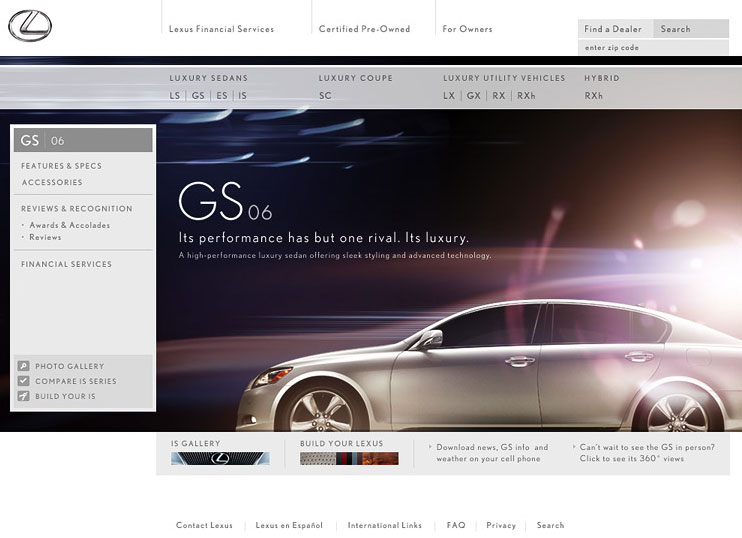This screenshot has width=742, height=538.
Task: Click the IS Gallery label
Action: click(x=196, y=443)
